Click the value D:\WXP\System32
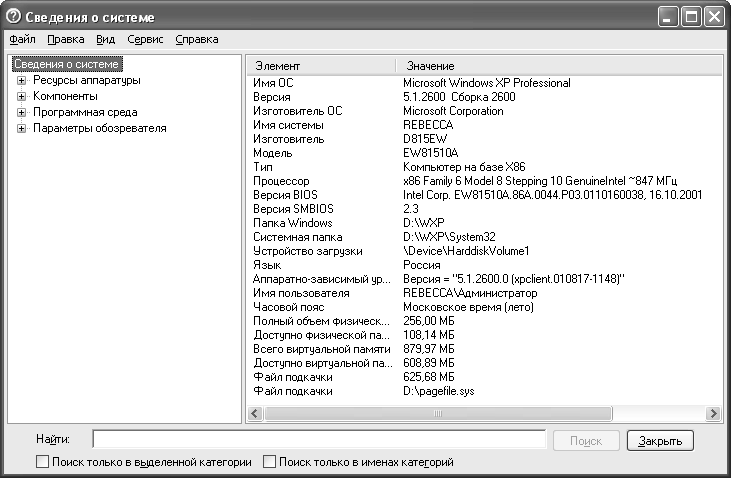 (449, 237)
